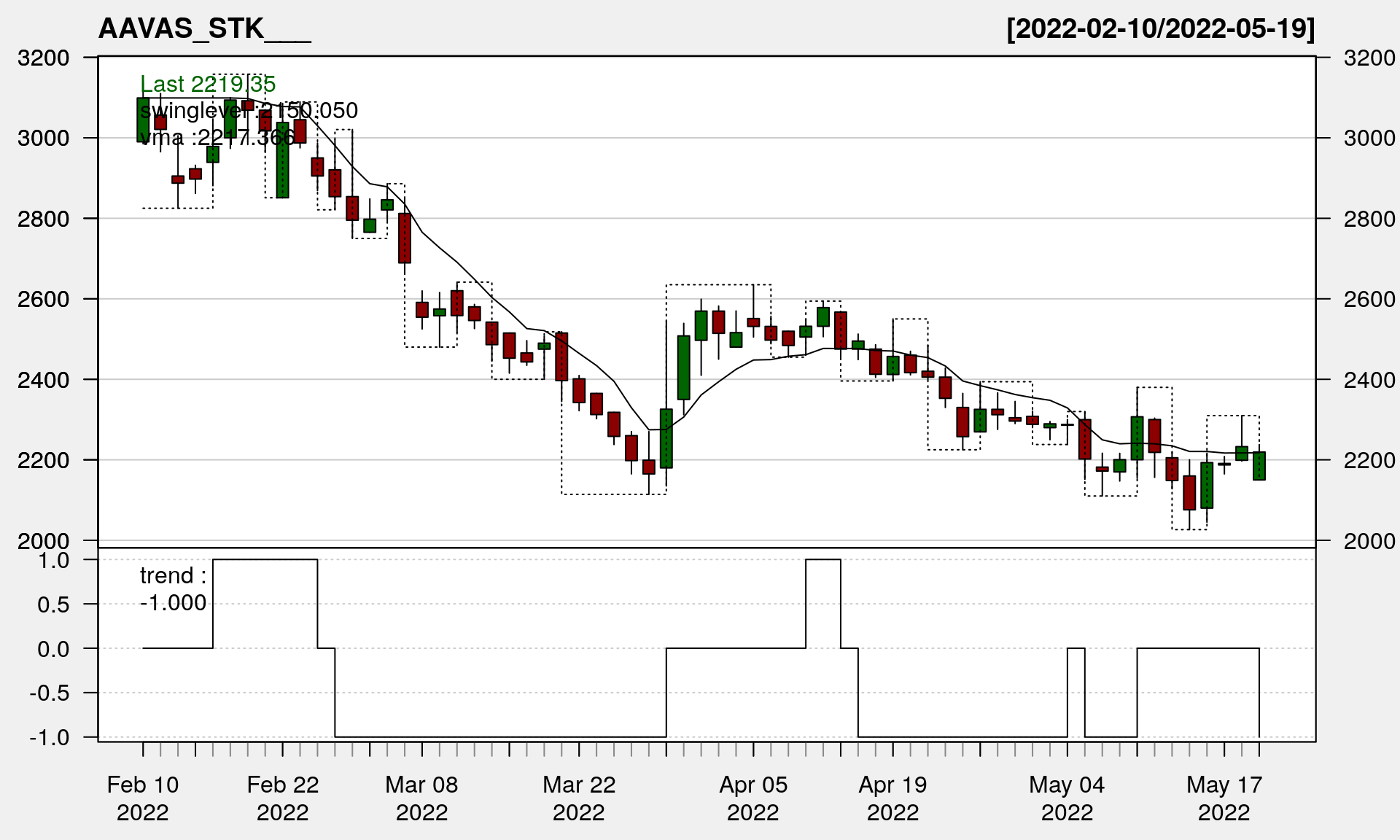The width and height of the screenshot is (1400, 840).
Task: Click the 2000 label on right price axis
Action: [1369, 541]
